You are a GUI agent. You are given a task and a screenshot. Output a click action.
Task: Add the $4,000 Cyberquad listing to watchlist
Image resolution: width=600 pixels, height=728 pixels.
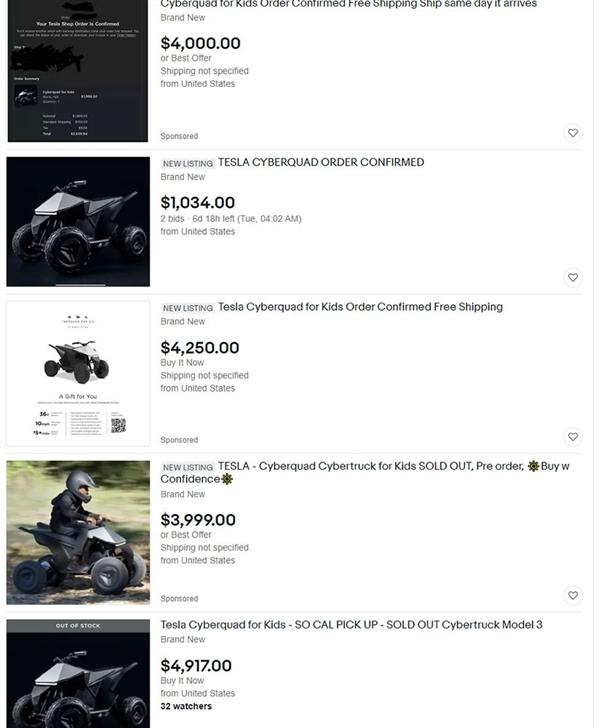(573, 133)
